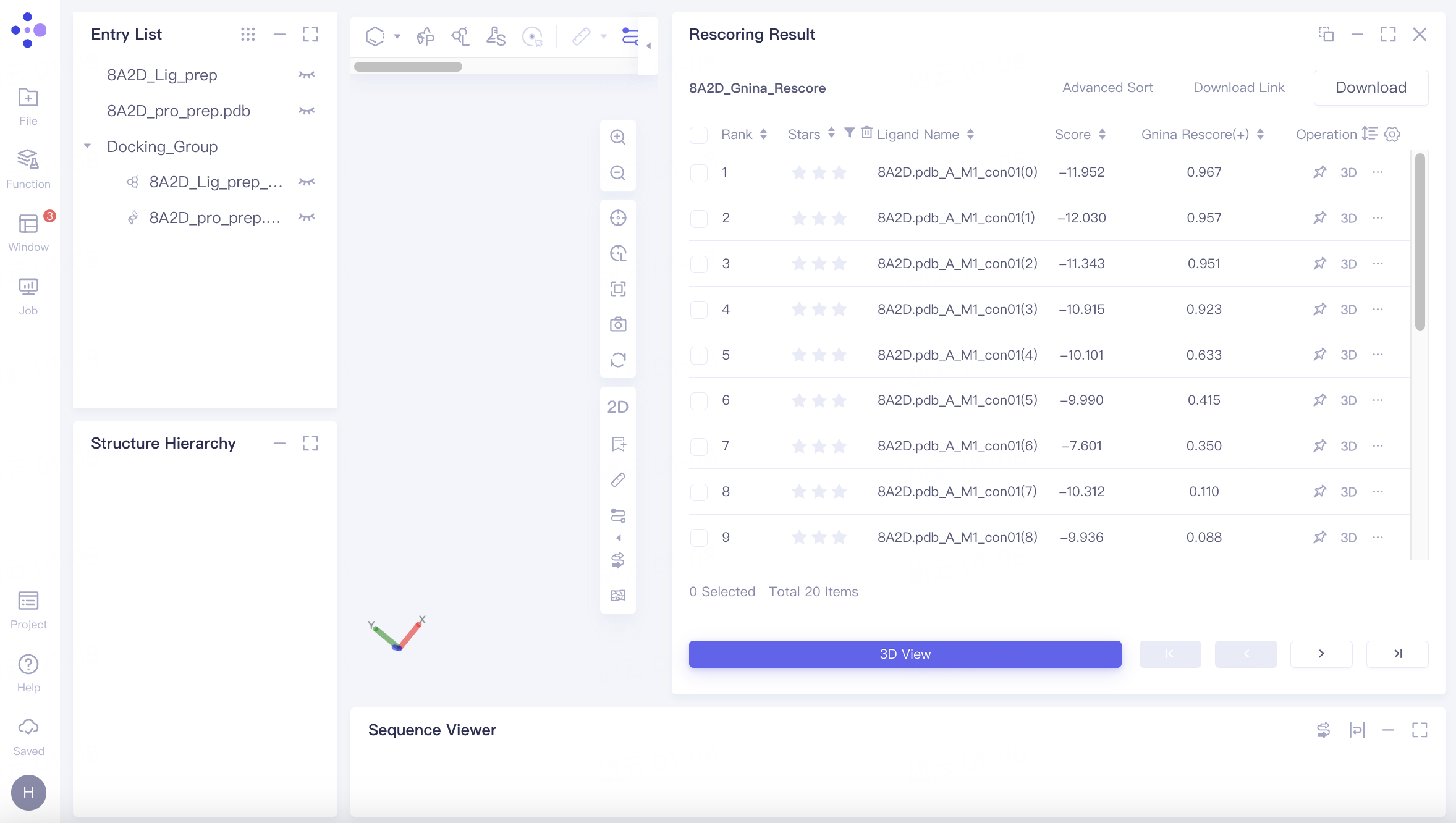
Task: Select the checkbox for rank 1 result
Action: click(698, 172)
